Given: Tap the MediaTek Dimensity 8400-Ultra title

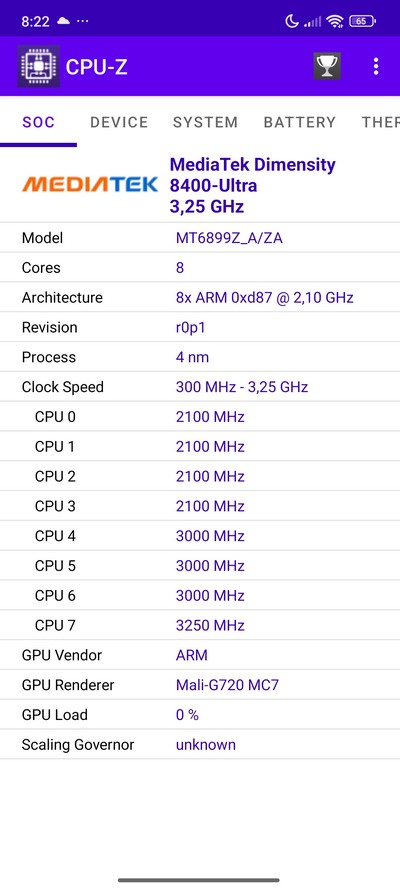Looking at the screenshot, I should click(x=252, y=175).
